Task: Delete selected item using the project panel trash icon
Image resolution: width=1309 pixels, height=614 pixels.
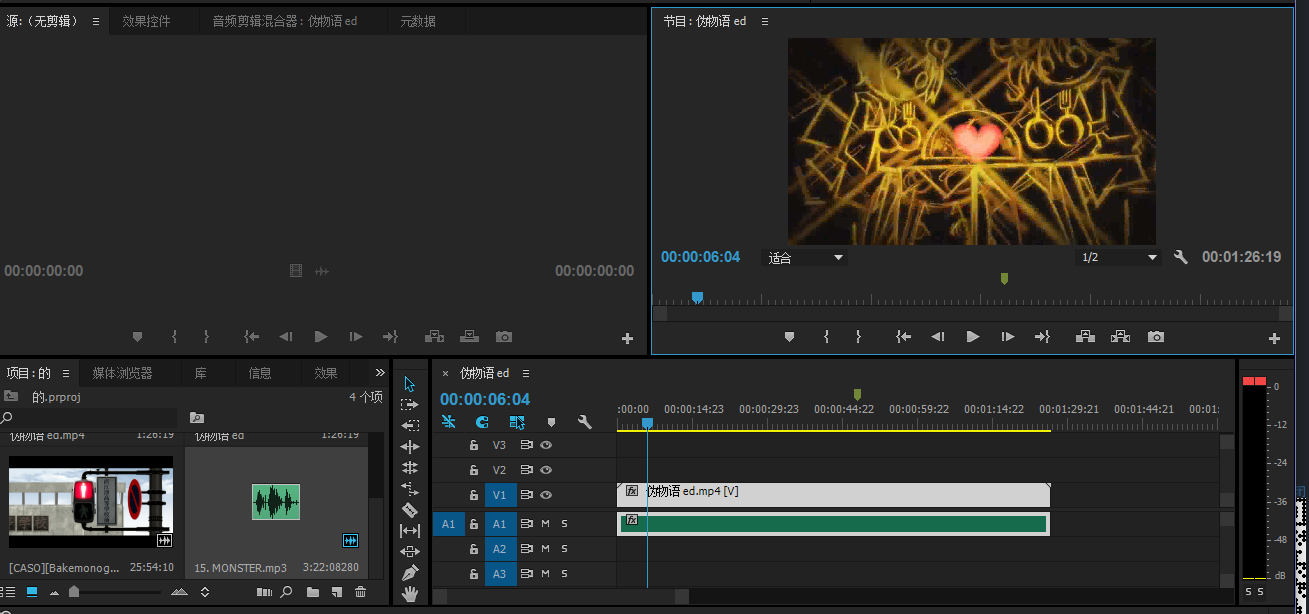Action: (360, 592)
